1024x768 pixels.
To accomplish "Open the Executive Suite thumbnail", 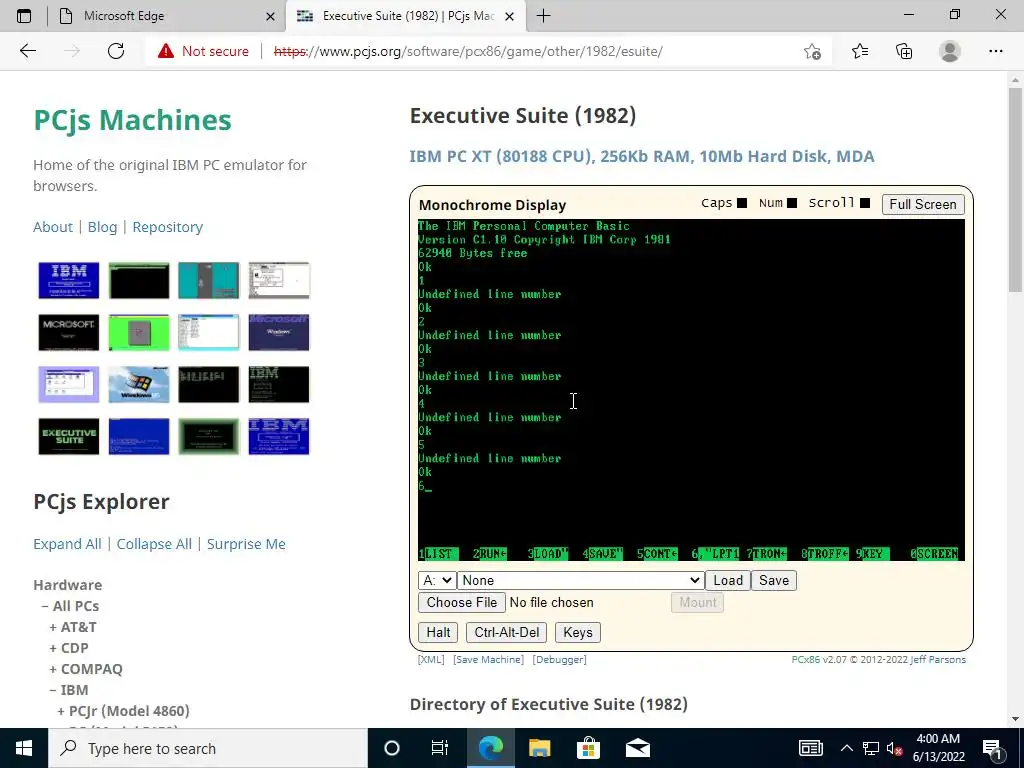I will pyautogui.click(x=69, y=436).
